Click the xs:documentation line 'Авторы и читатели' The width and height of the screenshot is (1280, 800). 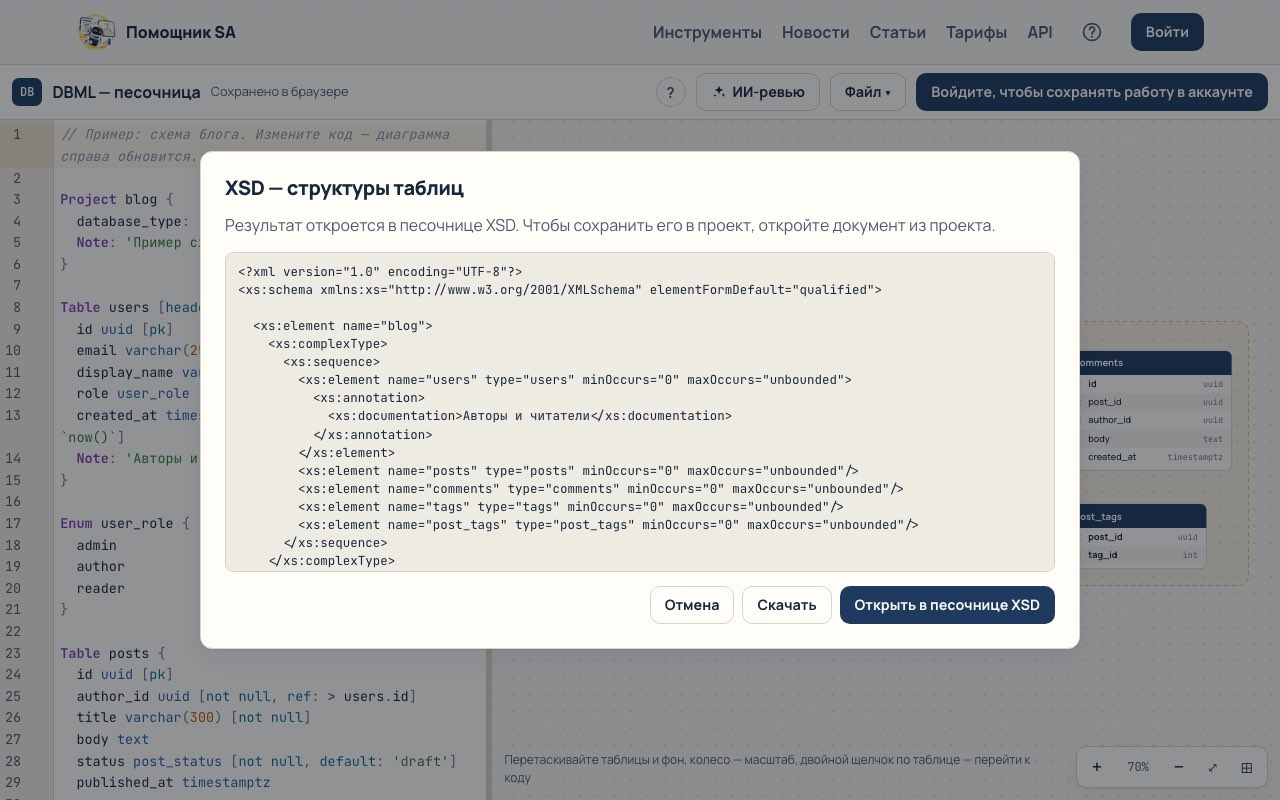(x=530, y=416)
